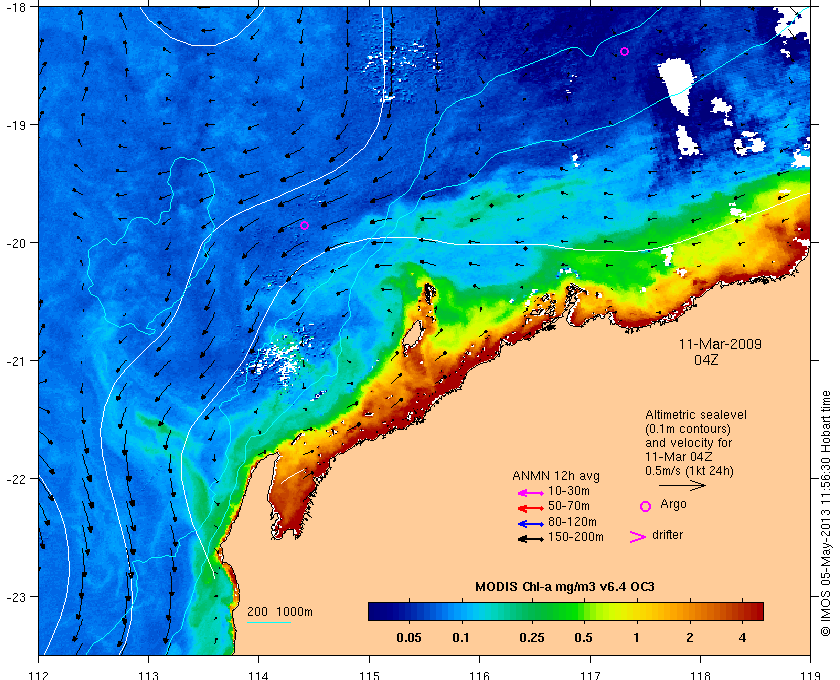Click the cyan 200m depth contour legend line
This screenshot has height=680, width=840.
pos(268,622)
